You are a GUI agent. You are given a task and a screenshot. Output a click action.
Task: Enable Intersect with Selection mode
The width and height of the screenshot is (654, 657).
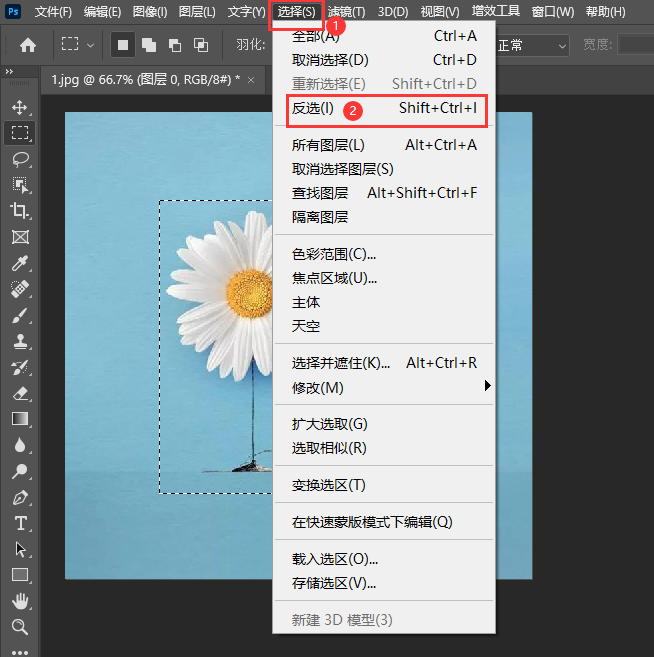point(201,45)
